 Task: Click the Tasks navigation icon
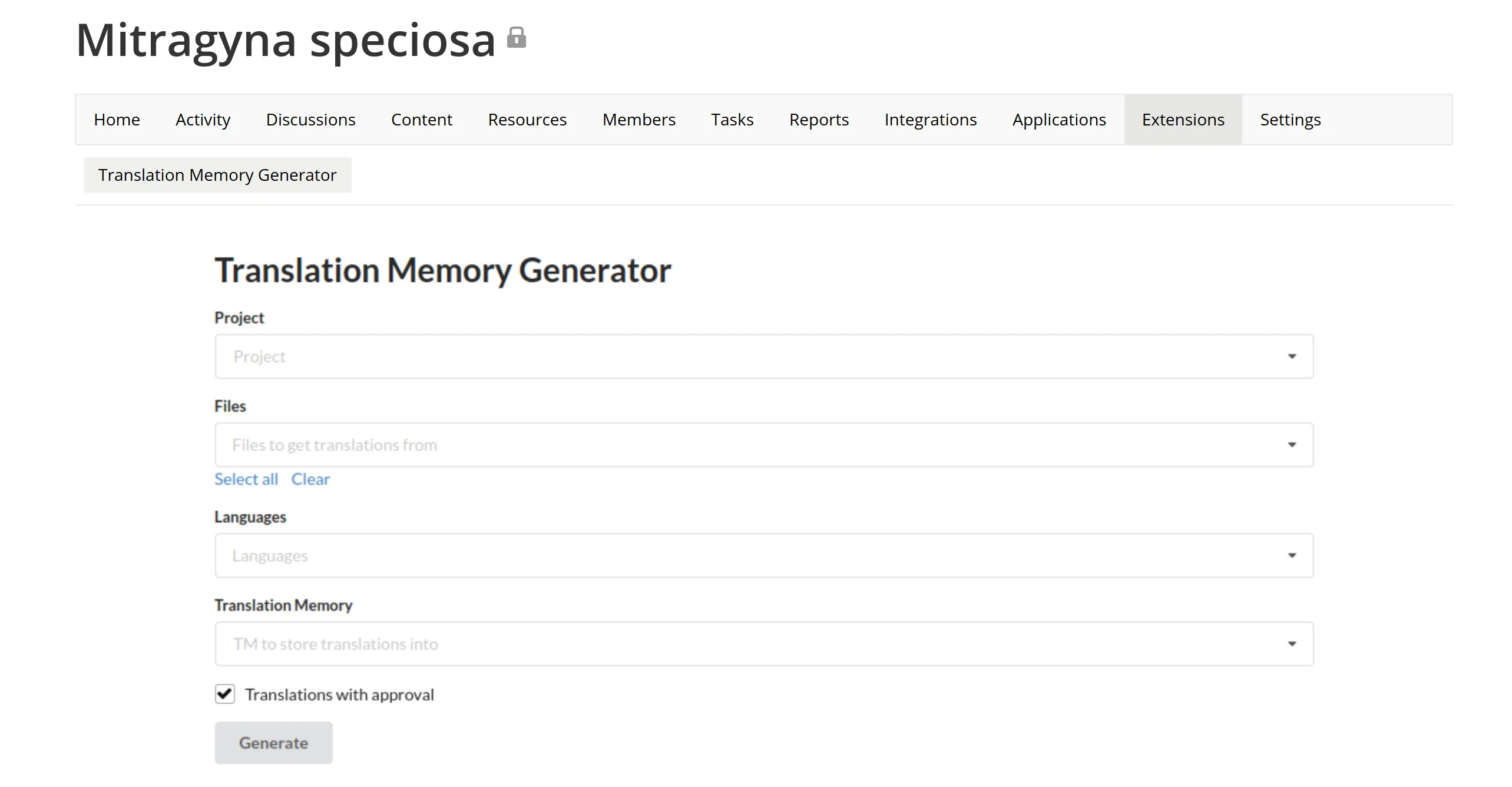click(x=732, y=119)
